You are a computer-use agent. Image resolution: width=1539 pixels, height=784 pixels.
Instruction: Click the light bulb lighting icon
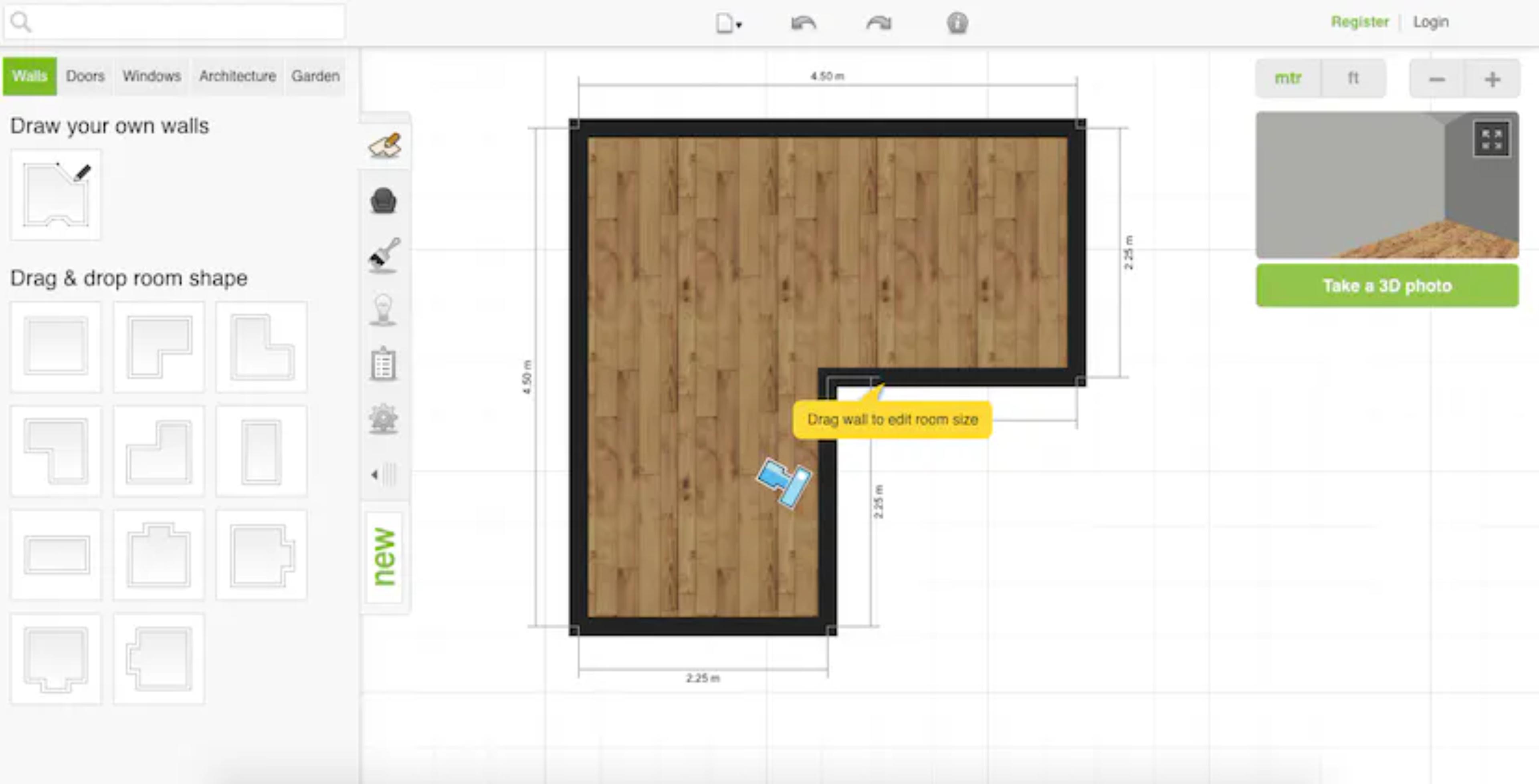383,309
